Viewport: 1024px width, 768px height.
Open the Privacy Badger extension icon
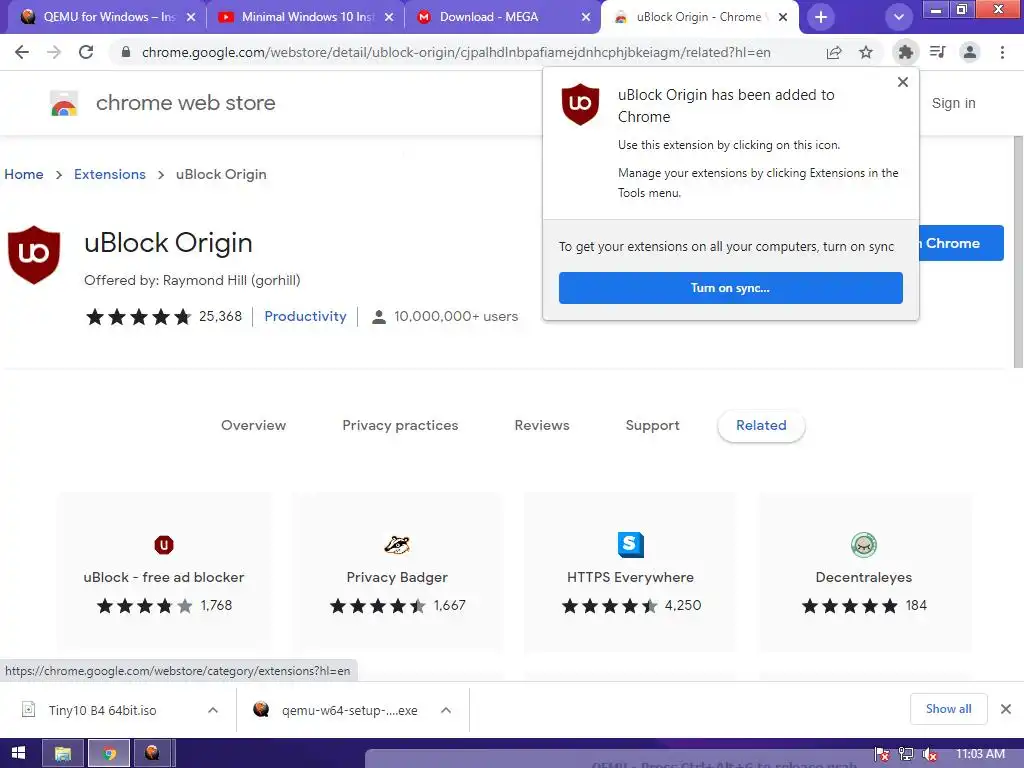pos(397,545)
